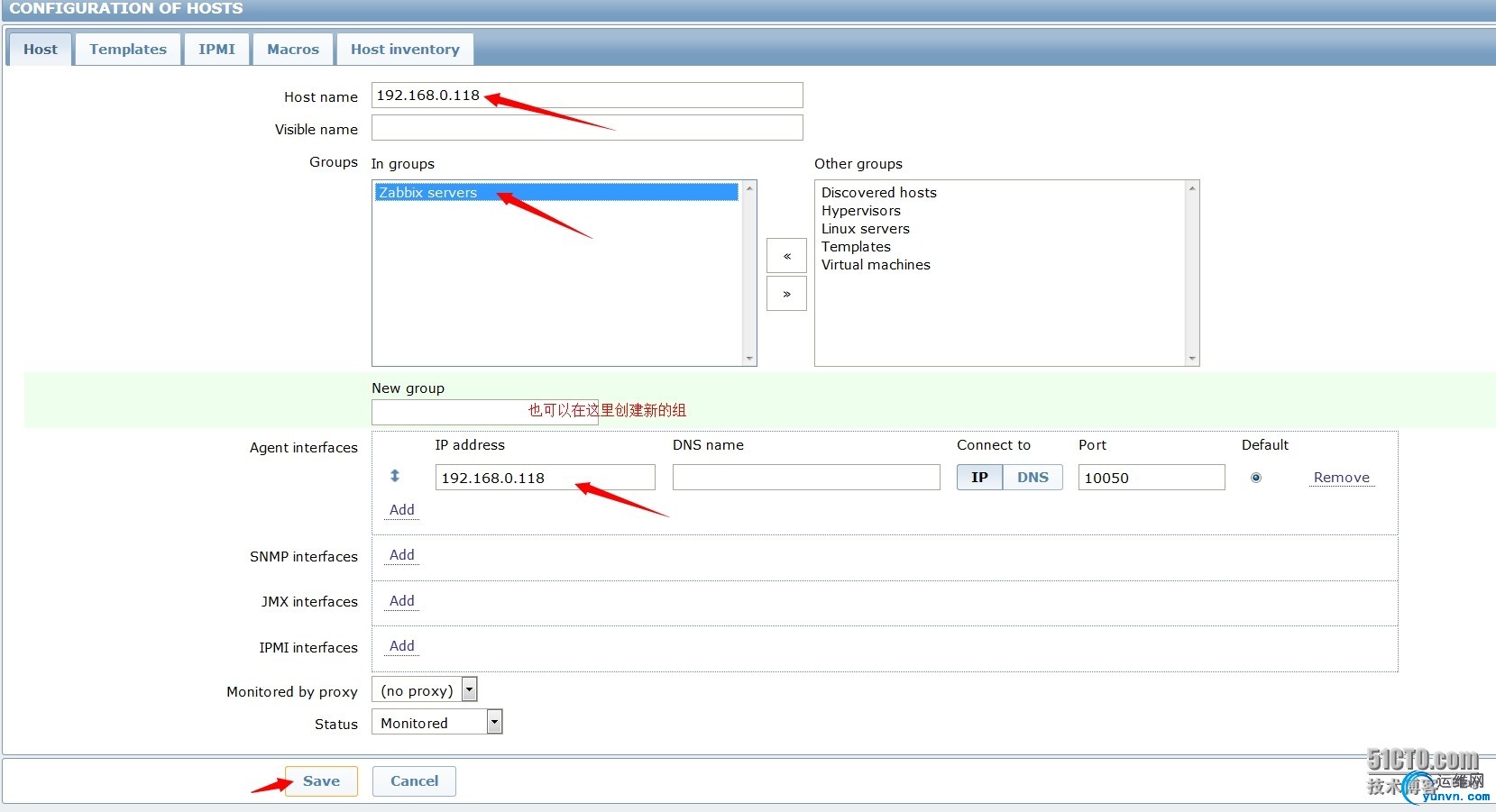Select Hypervisors in Other groups
This screenshot has height=812, width=1496.
[861, 210]
